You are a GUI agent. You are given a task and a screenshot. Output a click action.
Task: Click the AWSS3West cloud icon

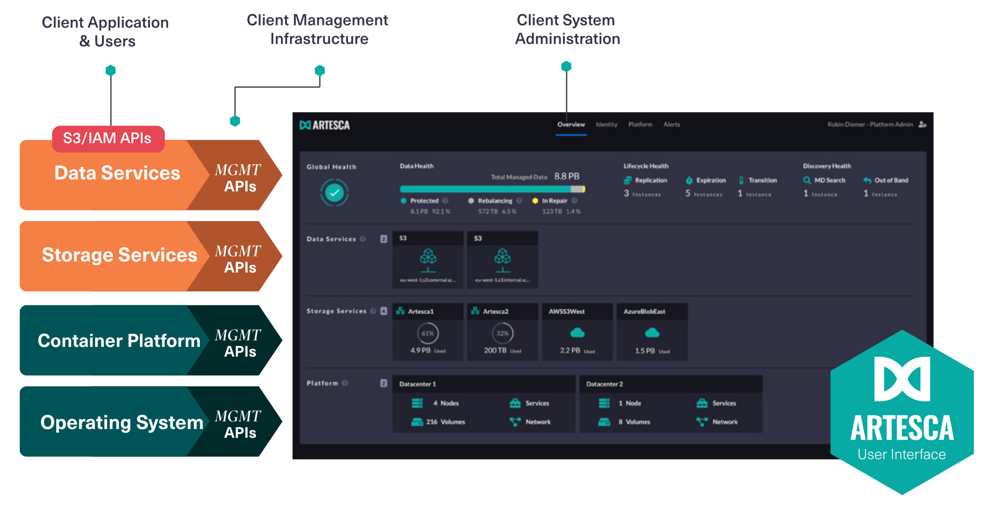[x=577, y=332]
